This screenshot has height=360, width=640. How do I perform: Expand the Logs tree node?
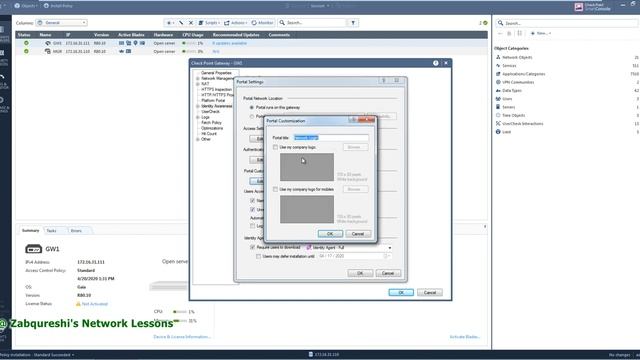coord(198,117)
